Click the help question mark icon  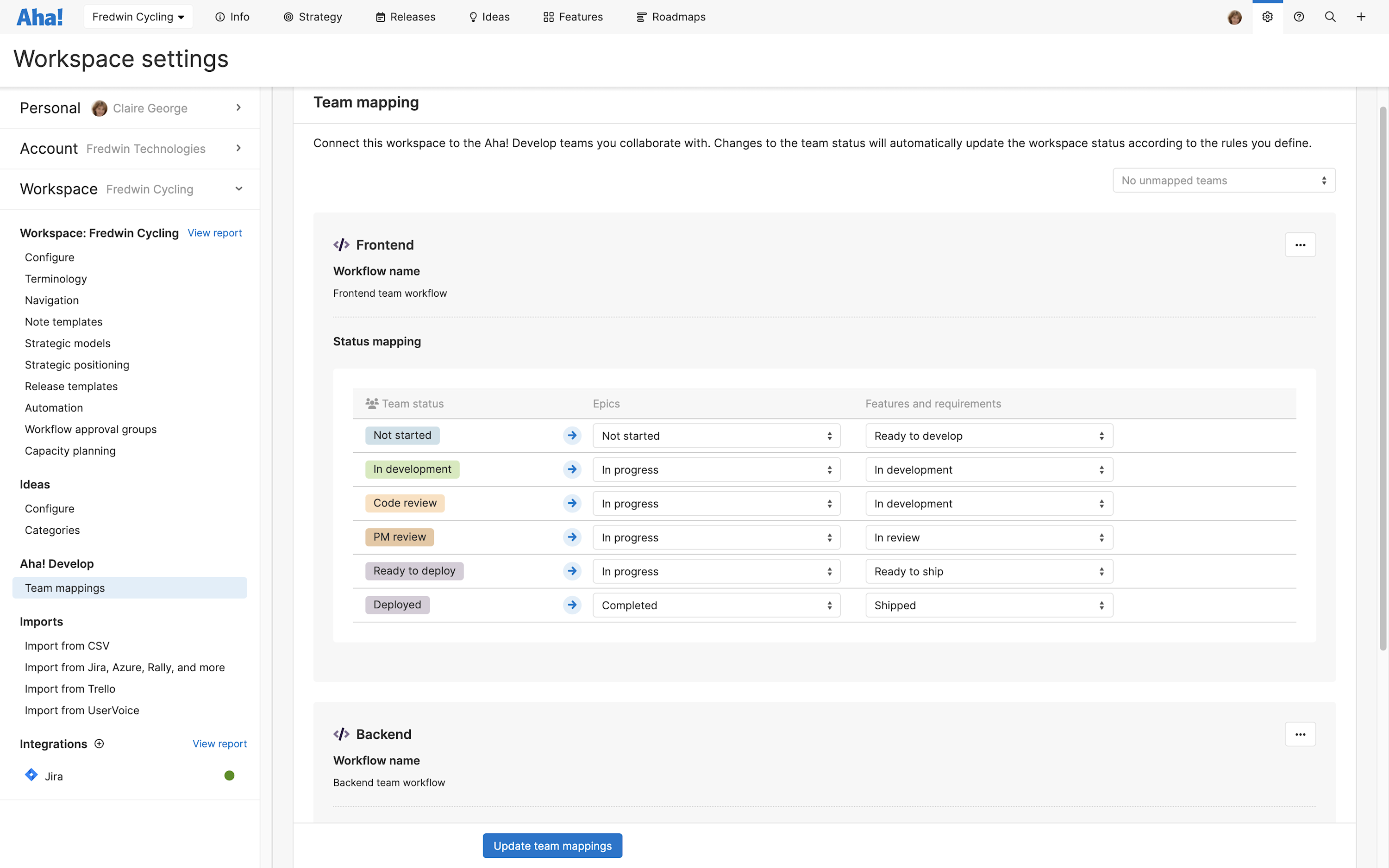[x=1299, y=17]
